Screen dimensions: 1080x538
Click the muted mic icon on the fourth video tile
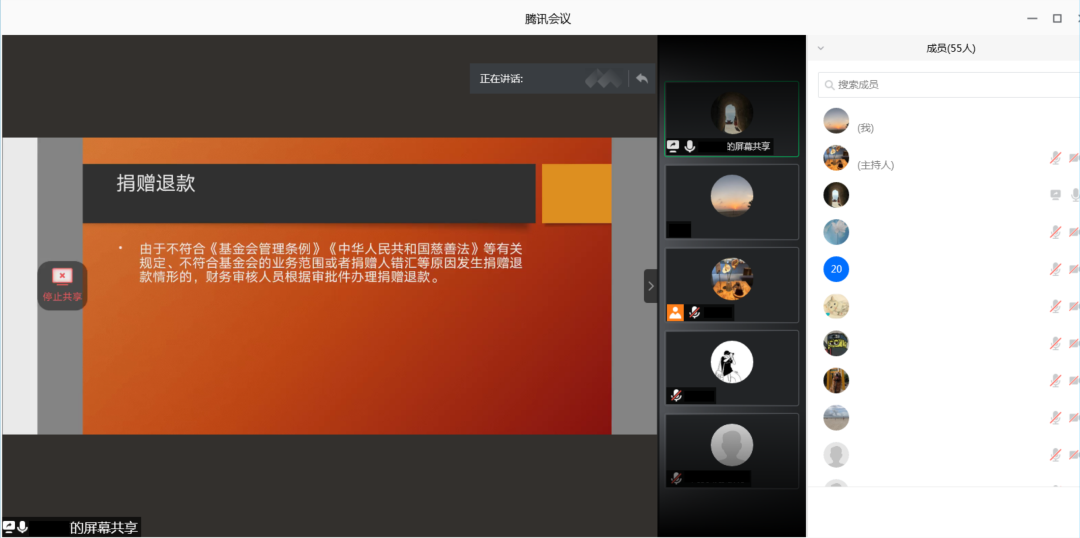coord(677,396)
